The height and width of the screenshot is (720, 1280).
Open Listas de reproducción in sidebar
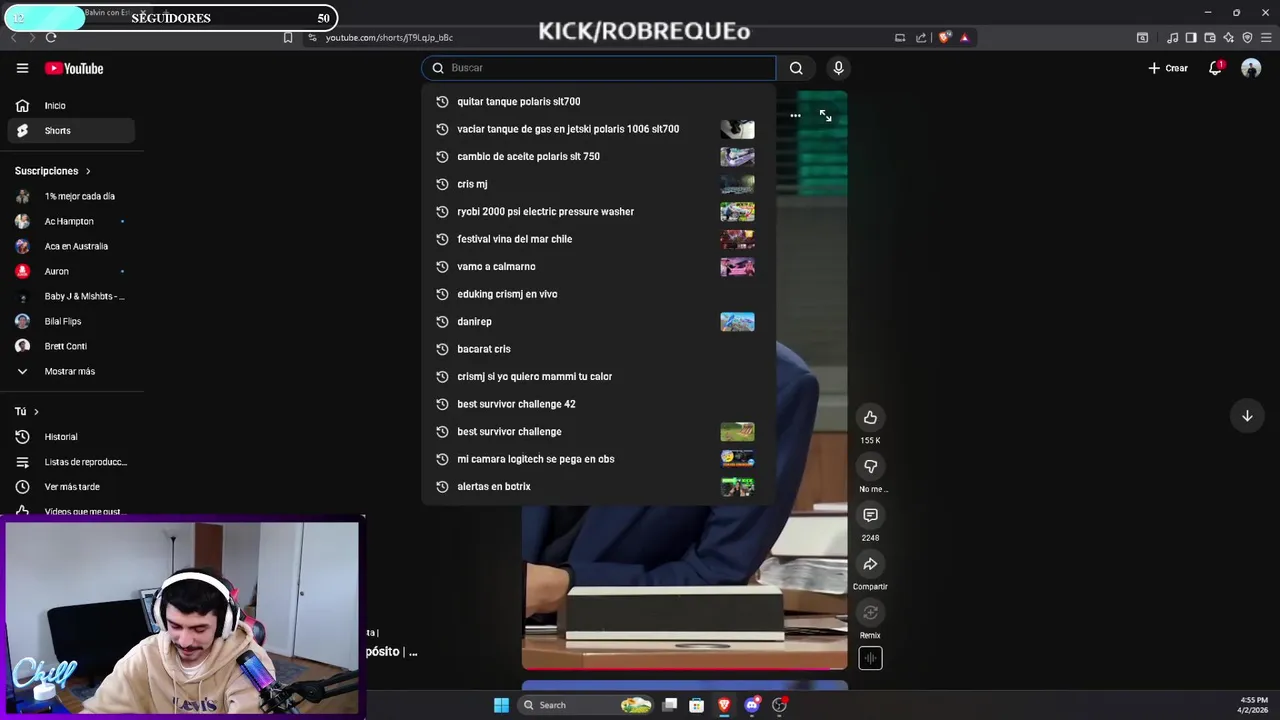pyautogui.click(x=71, y=462)
